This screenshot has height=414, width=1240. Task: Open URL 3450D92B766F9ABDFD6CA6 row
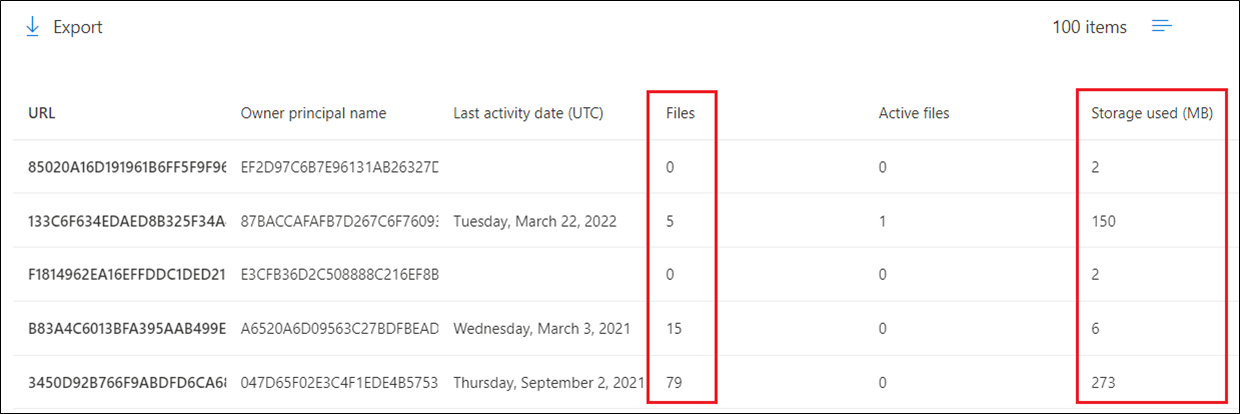tap(127, 383)
